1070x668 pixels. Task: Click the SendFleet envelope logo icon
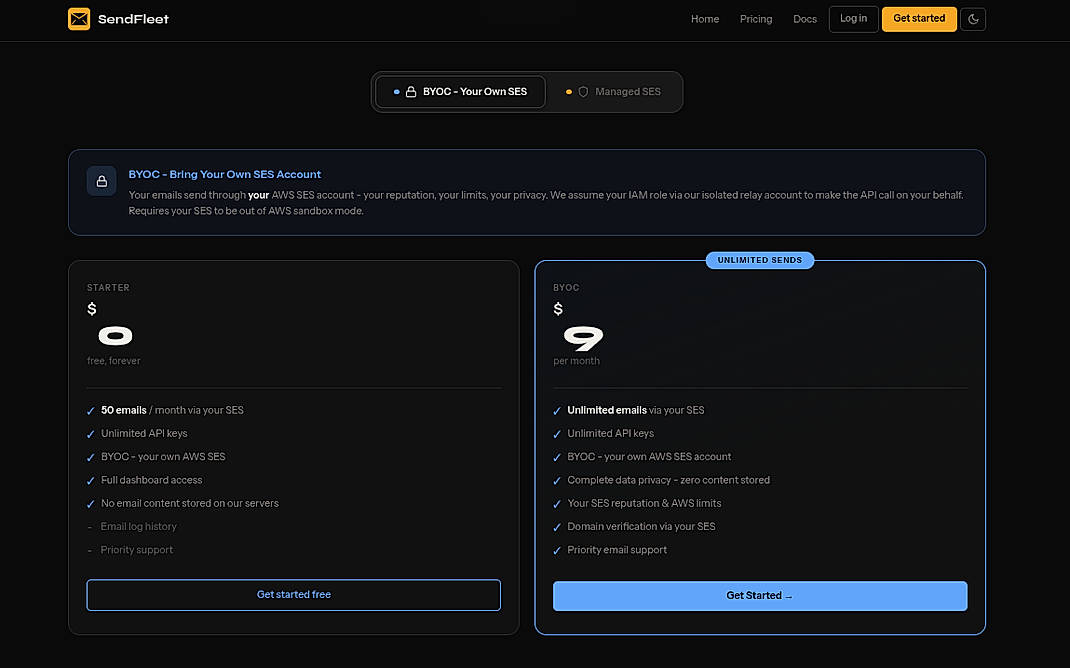tap(79, 19)
